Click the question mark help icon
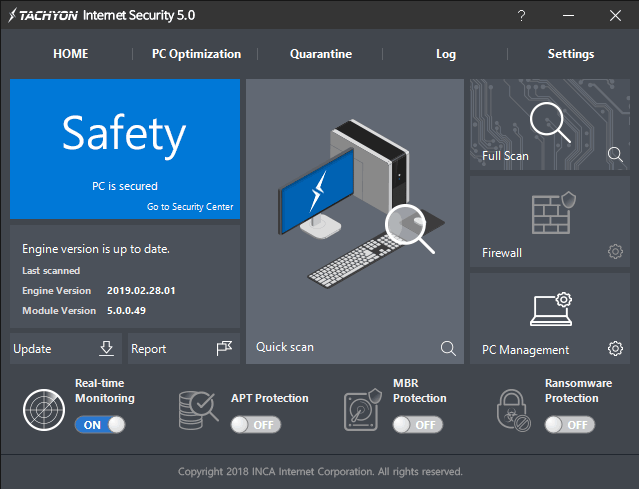The image size is (639, 489). point(521,15)
